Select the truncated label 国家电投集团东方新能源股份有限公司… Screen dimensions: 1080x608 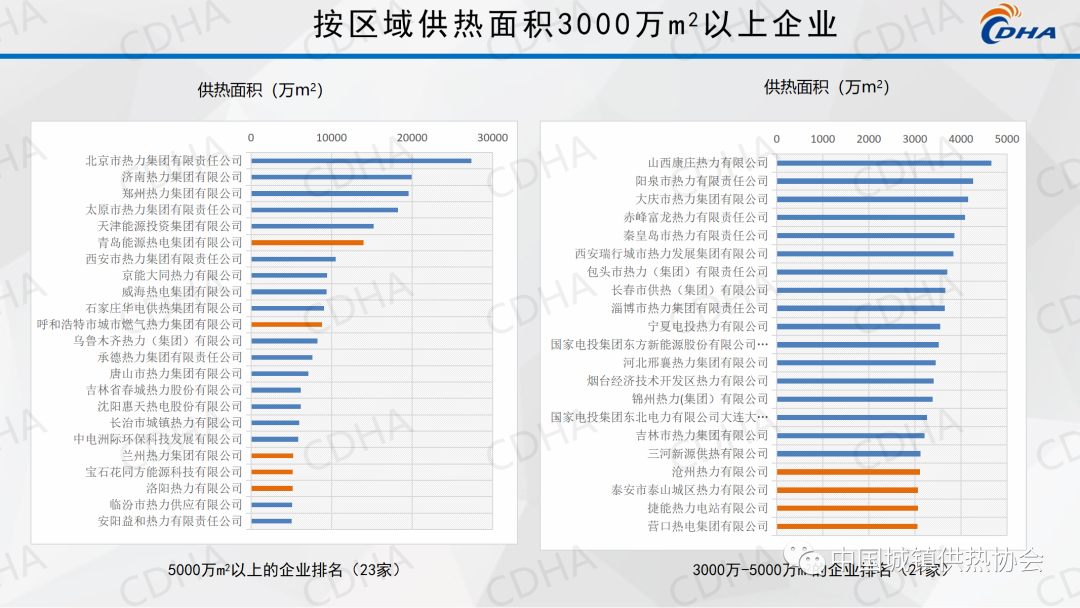[x=659, y=344]
